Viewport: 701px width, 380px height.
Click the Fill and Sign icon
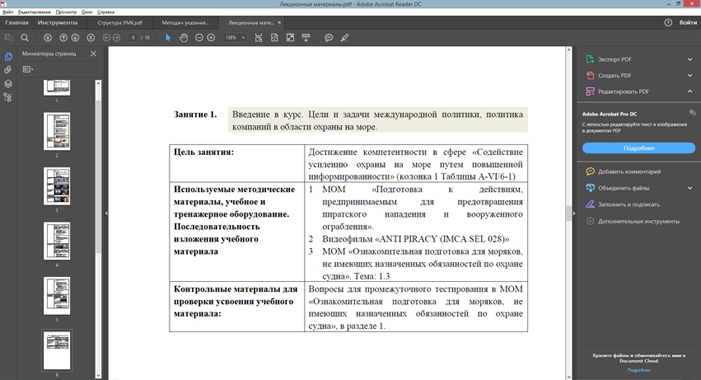(590, 204)
